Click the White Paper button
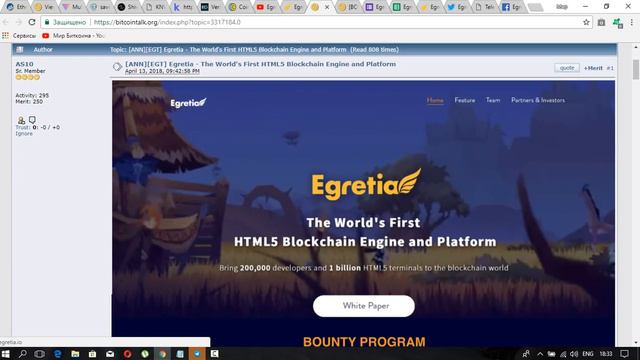Image resolution: width=640 pixels, height=360 pixels. pyautogui.click(x=364, y=306)
